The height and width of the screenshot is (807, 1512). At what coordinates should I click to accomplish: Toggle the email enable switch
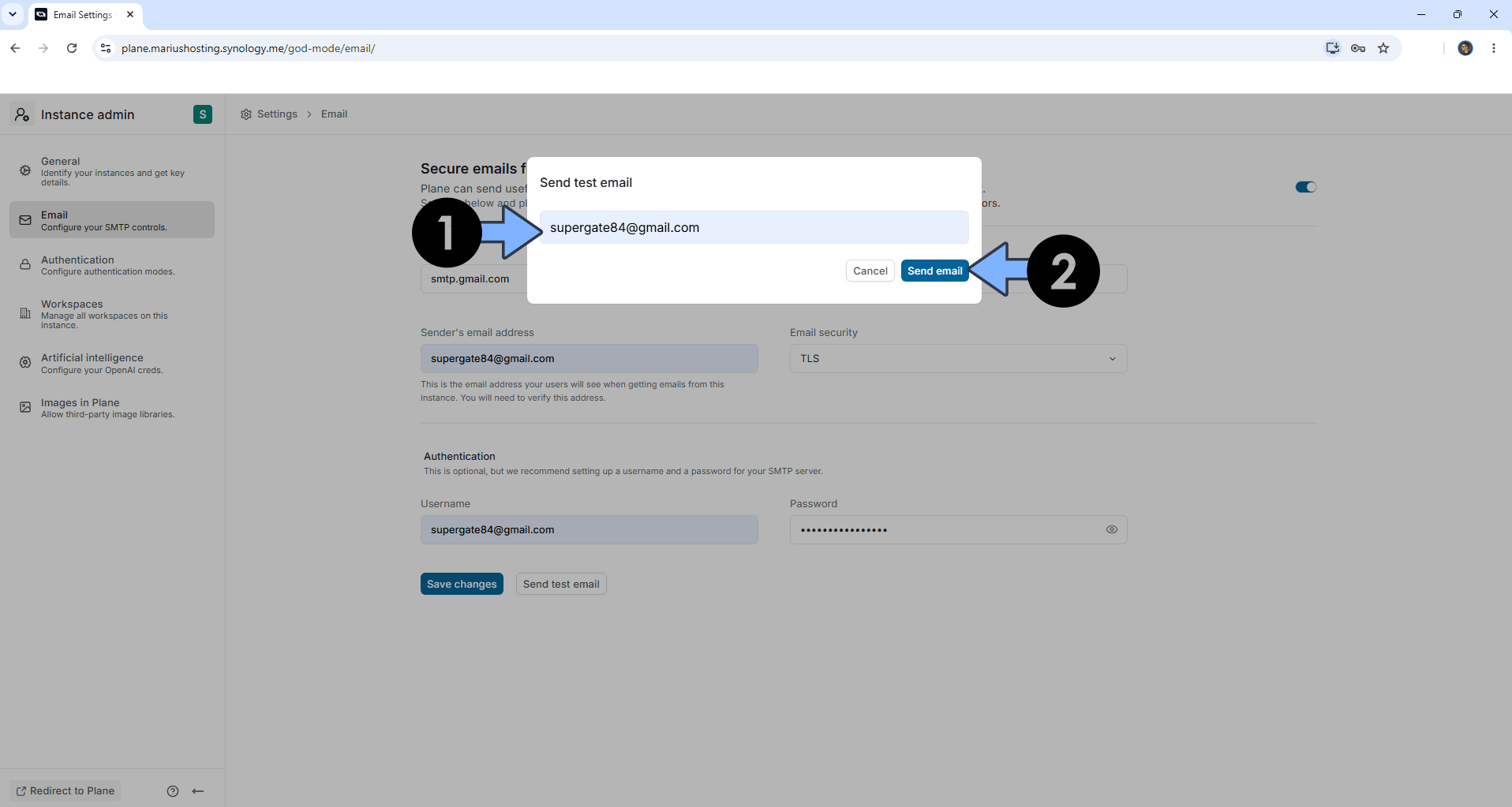1306,187
